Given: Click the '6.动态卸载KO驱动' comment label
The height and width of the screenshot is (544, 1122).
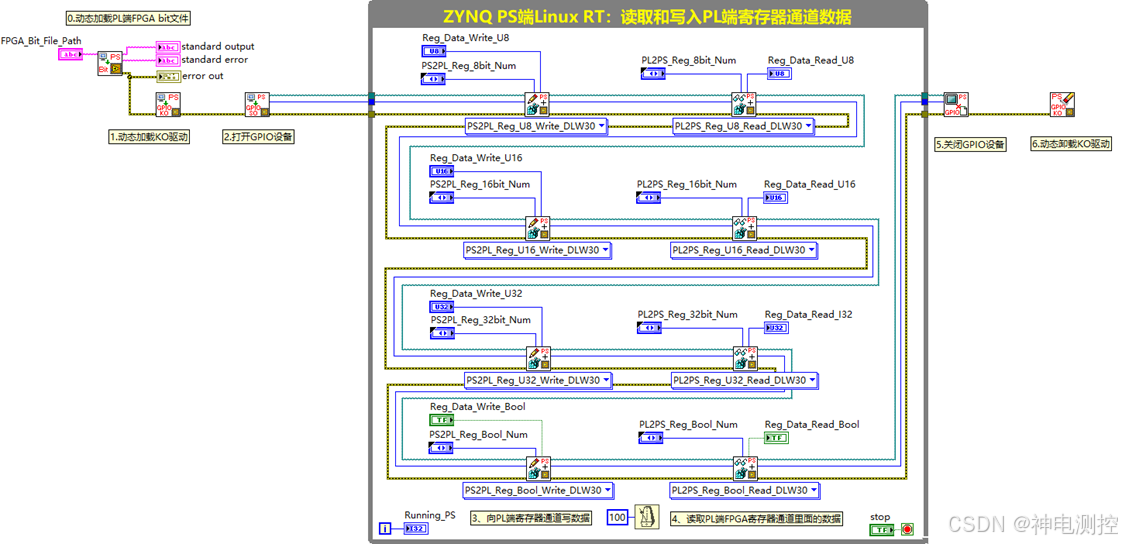Looking at the screenshot, I should point(1071,143).
